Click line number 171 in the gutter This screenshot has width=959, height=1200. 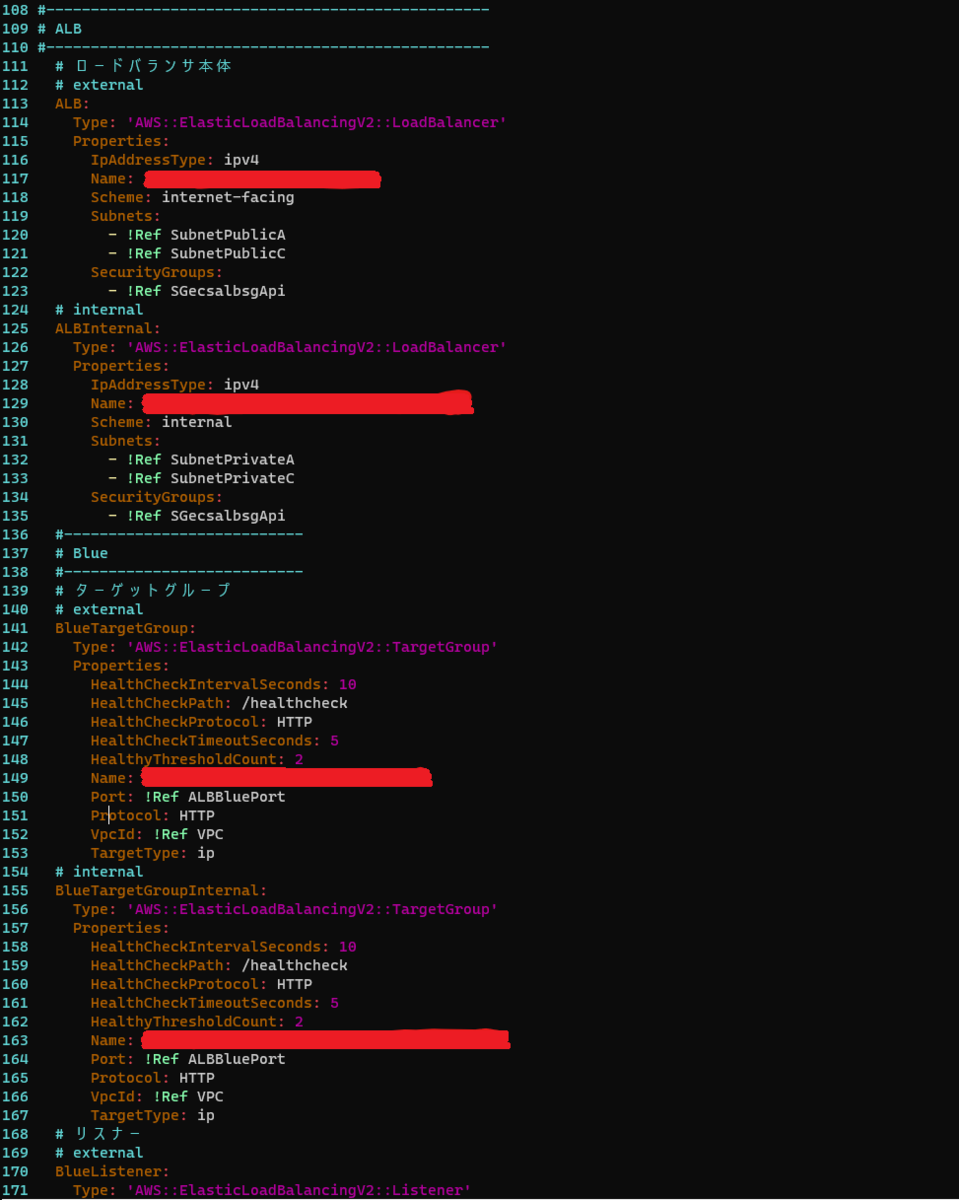15,1191
